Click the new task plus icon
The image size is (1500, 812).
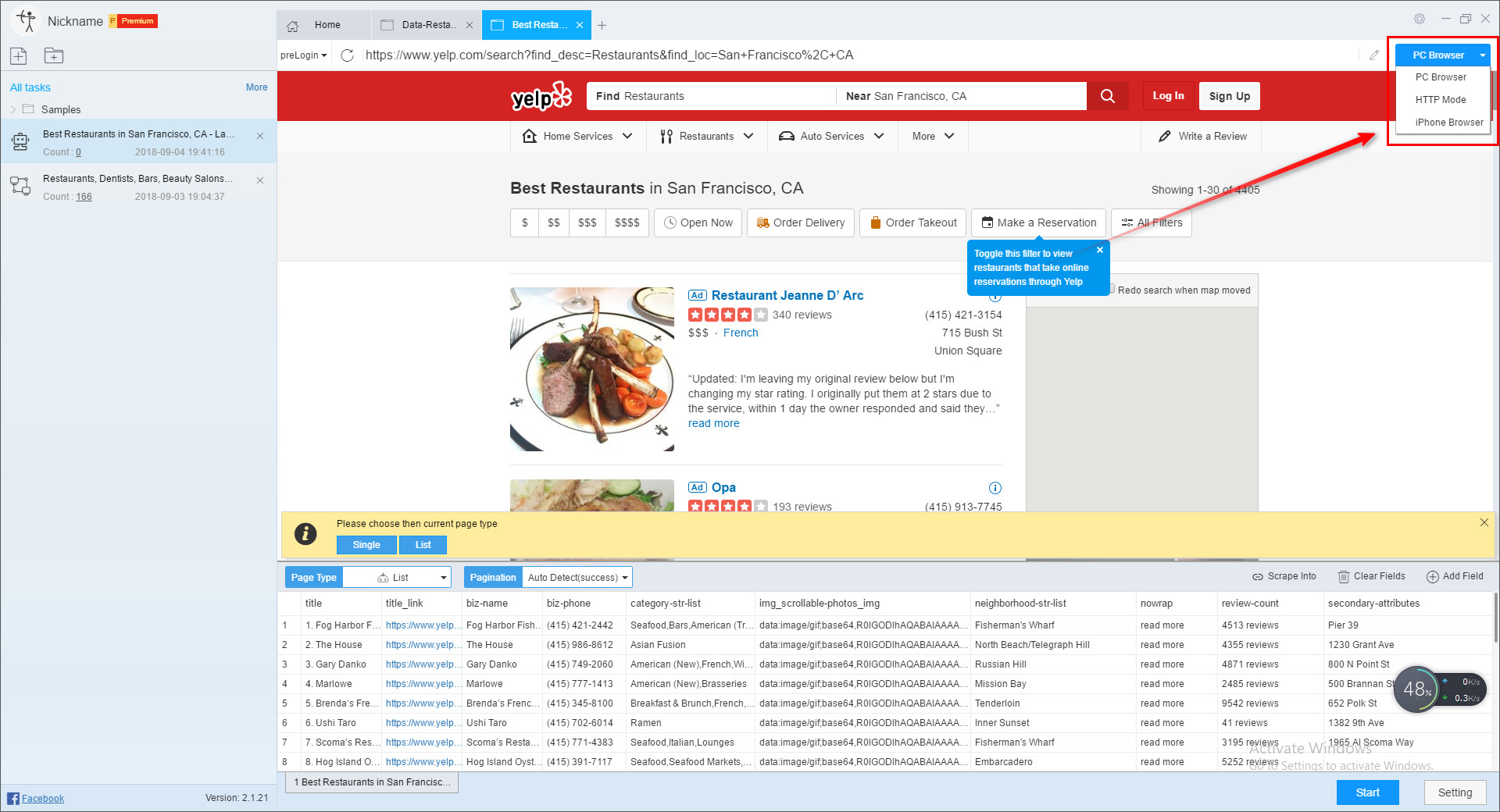pos(19,55)
